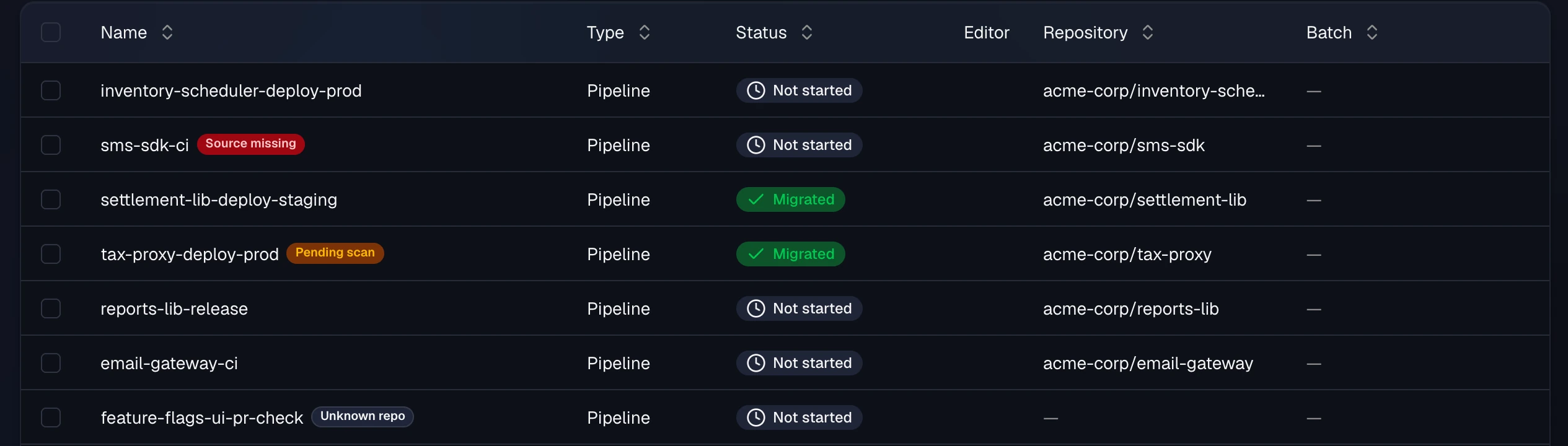Sort by the Type column arrows
Viewport: 1568px width, 446px height.
[645, 32]
